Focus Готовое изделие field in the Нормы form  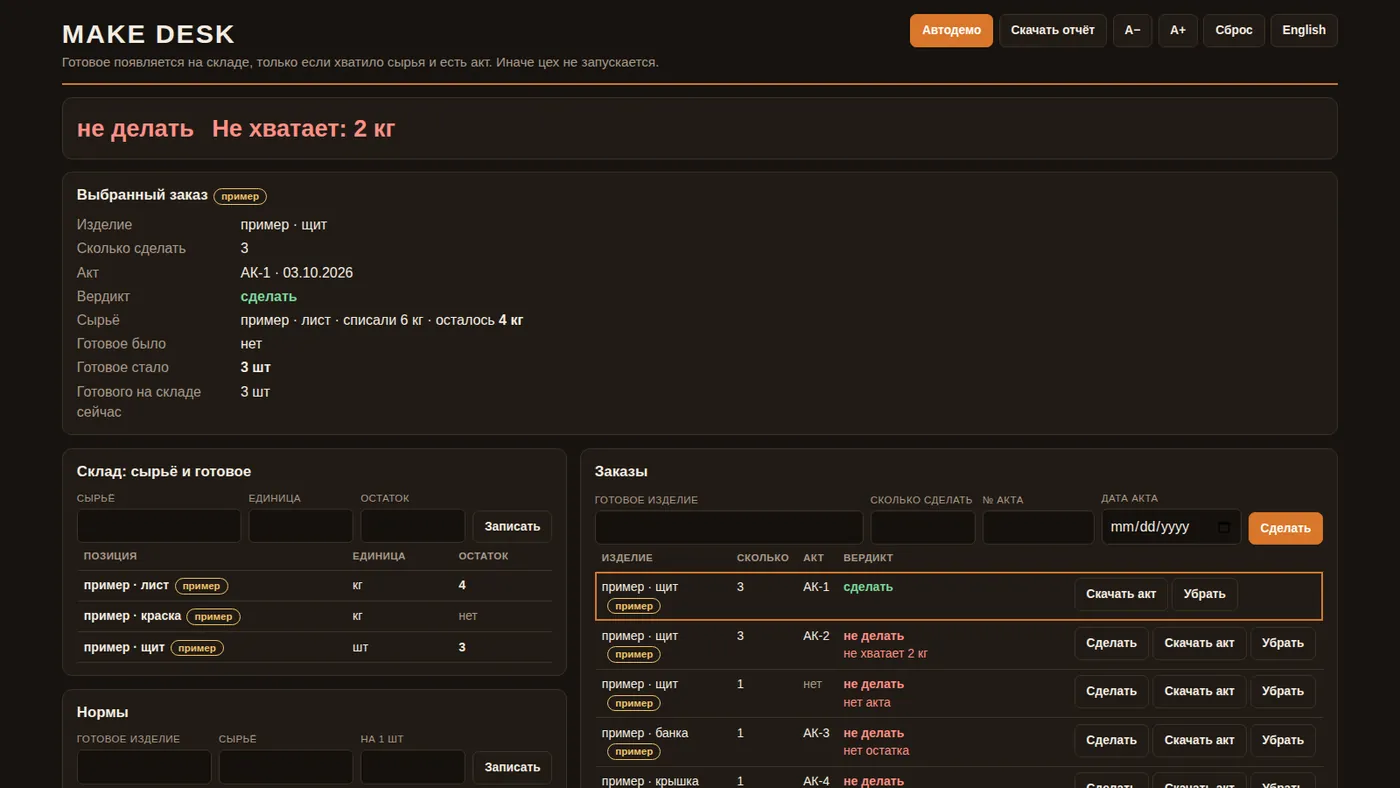click(144, 767)
